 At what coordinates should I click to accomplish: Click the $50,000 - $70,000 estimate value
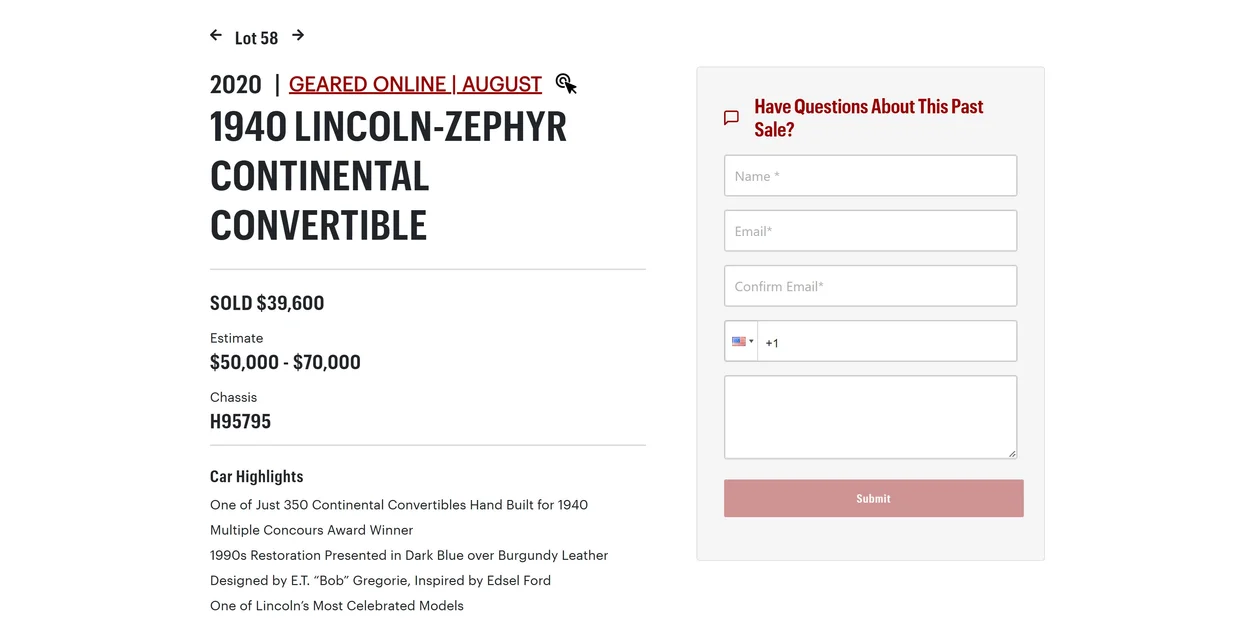tap(285, 362)
